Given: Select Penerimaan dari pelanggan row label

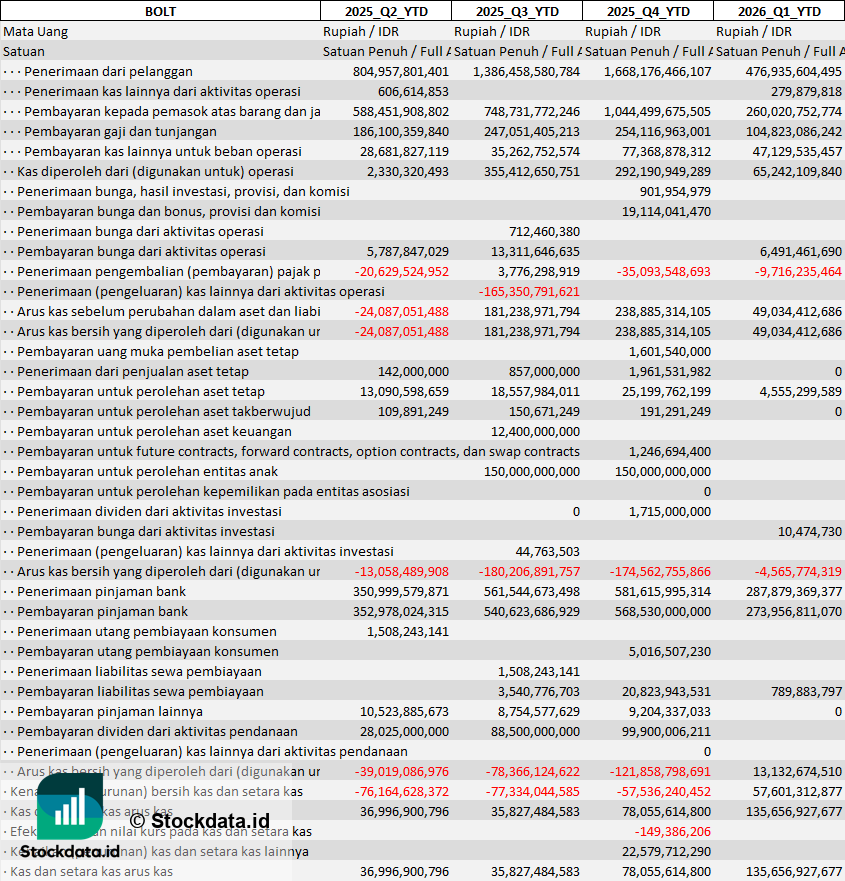Looking at the screenshot, I should [108, 72].
